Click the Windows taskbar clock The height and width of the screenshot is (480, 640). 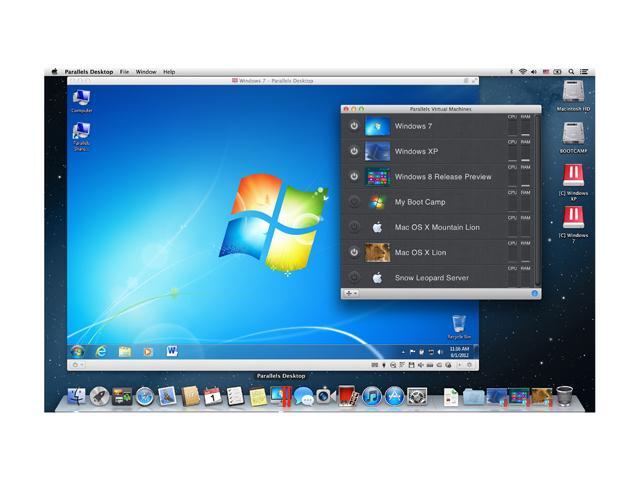tap(459, 352)
